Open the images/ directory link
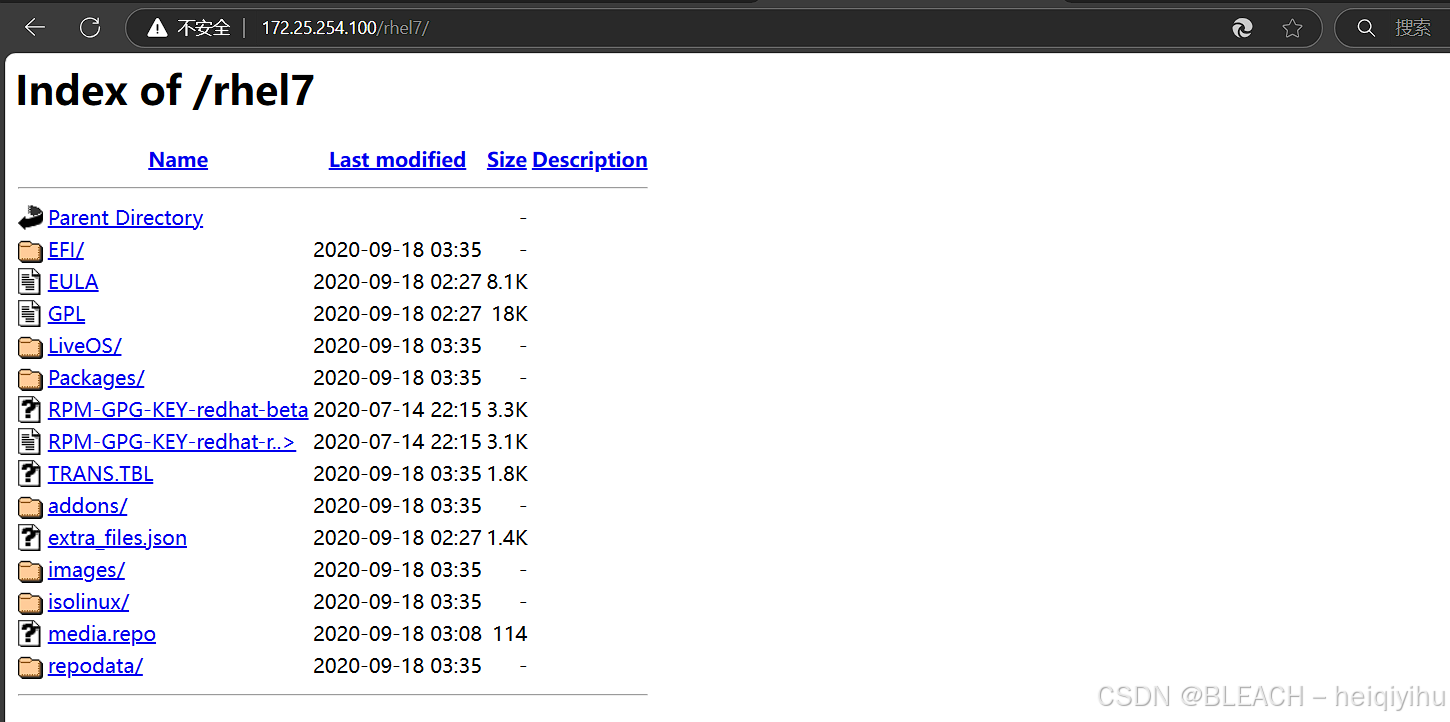 point(86,570)
